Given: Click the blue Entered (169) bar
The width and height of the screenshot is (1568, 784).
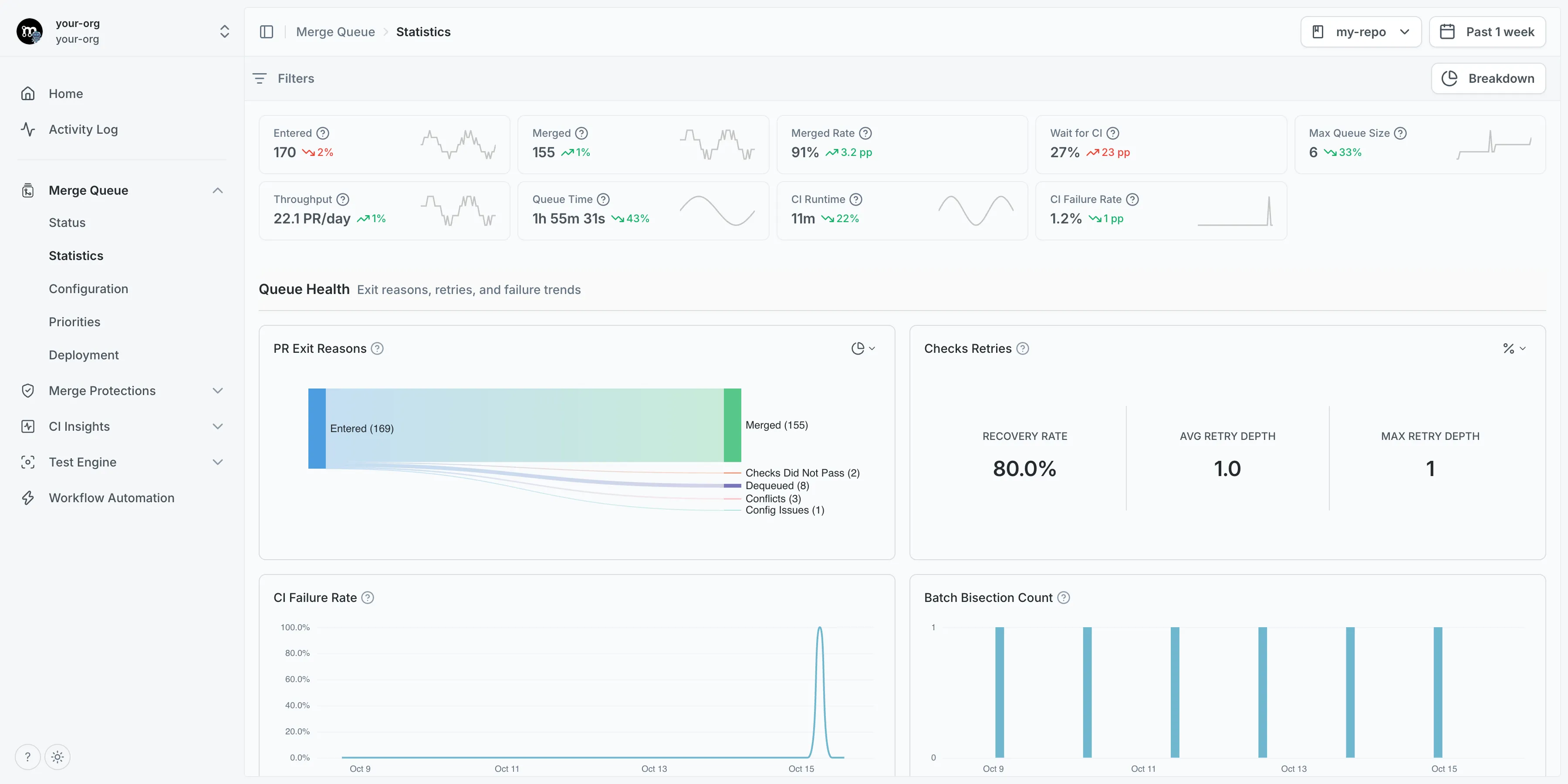Looking at the screenshot, I should pyautogui.click(x=317, y=429).
